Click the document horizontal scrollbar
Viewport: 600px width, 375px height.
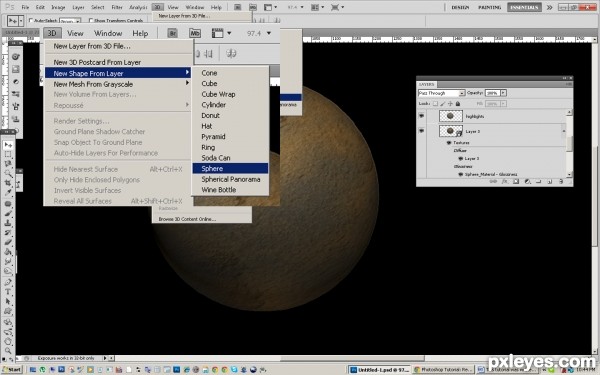pos(352,358)
